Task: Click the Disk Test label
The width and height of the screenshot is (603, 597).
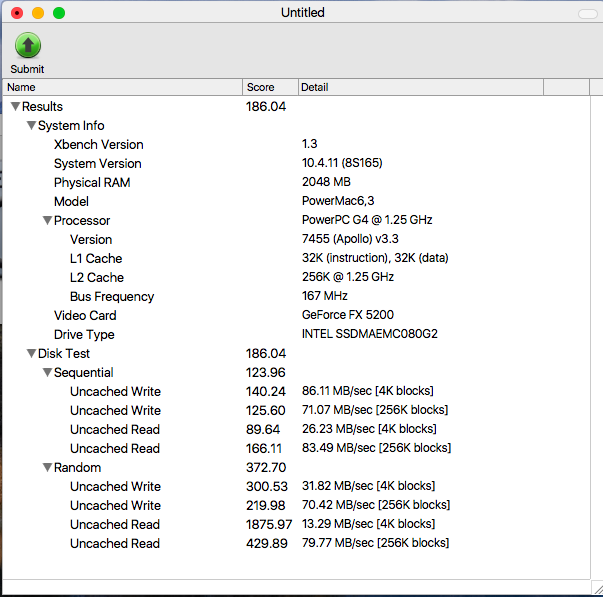Action: pyautogui.click(x=64, y=353)
